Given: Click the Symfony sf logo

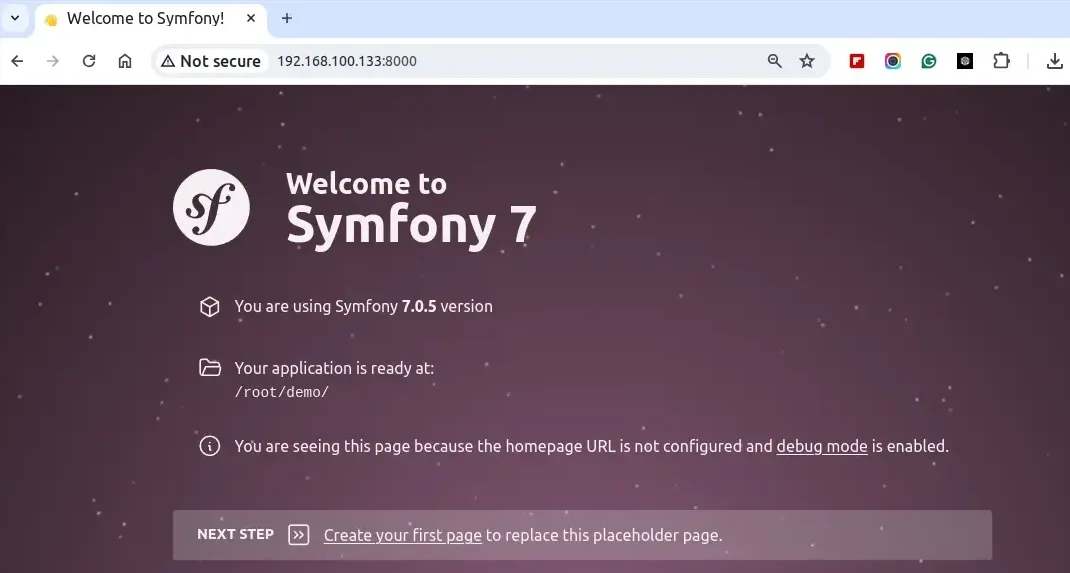Looking at the screenshot, I should (x=211, y=207).
